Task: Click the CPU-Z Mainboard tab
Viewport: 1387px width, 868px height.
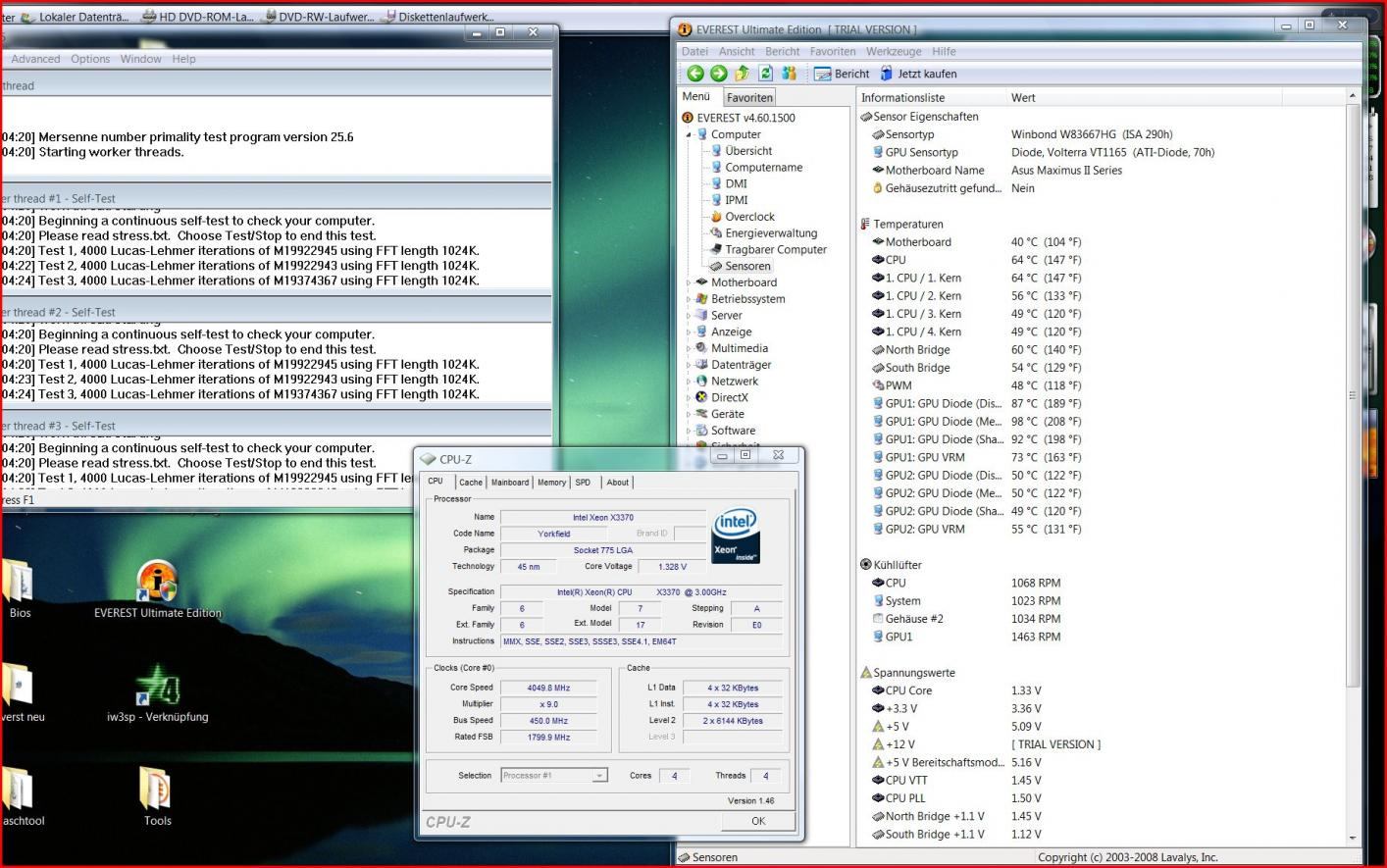Action: (510, 483)
